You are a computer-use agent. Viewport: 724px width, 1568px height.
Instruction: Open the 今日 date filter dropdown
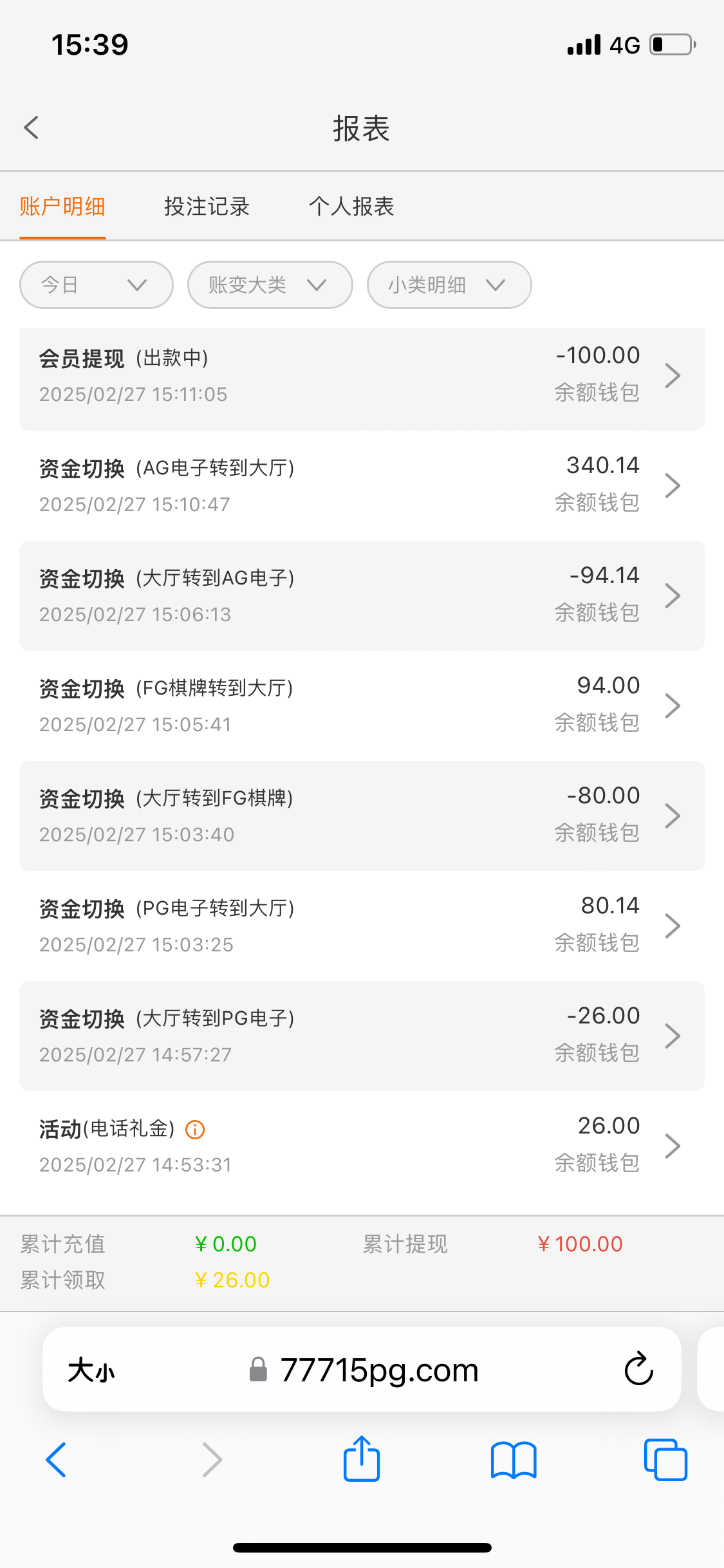tap(97, 285)
